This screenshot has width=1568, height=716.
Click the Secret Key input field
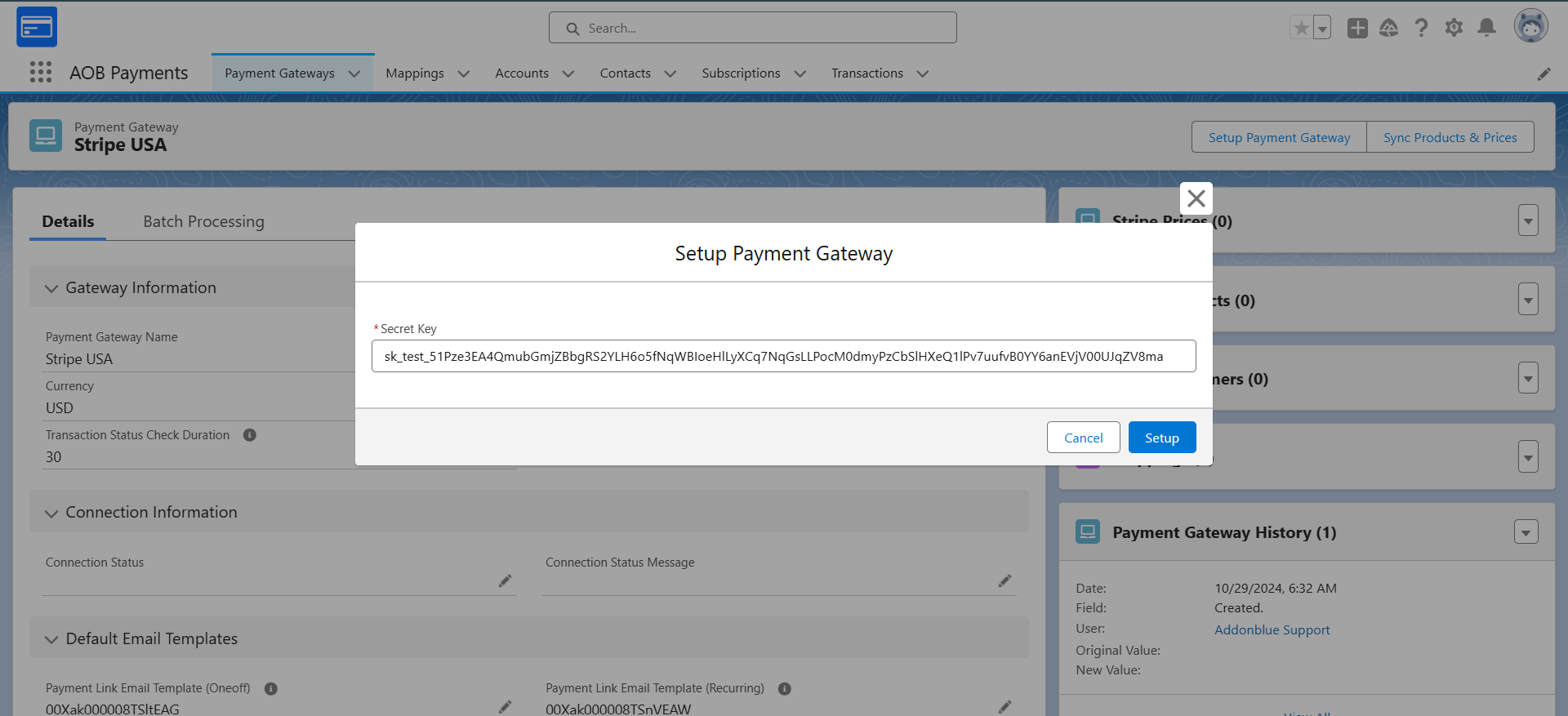[784, 356]
